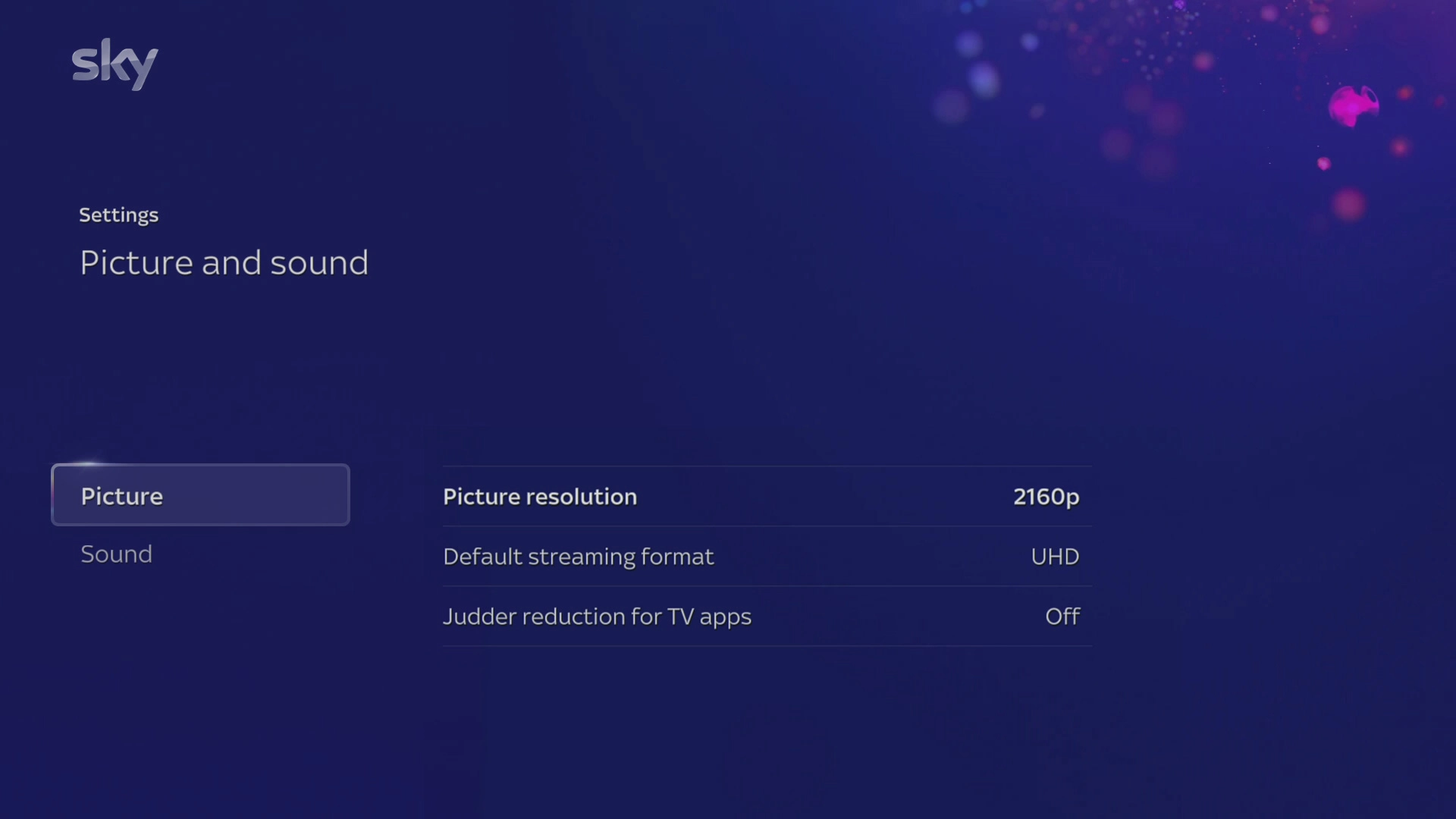1456x819 pixels.
Task: Expand the UHD streaming format value
Action: [1054, 557]
